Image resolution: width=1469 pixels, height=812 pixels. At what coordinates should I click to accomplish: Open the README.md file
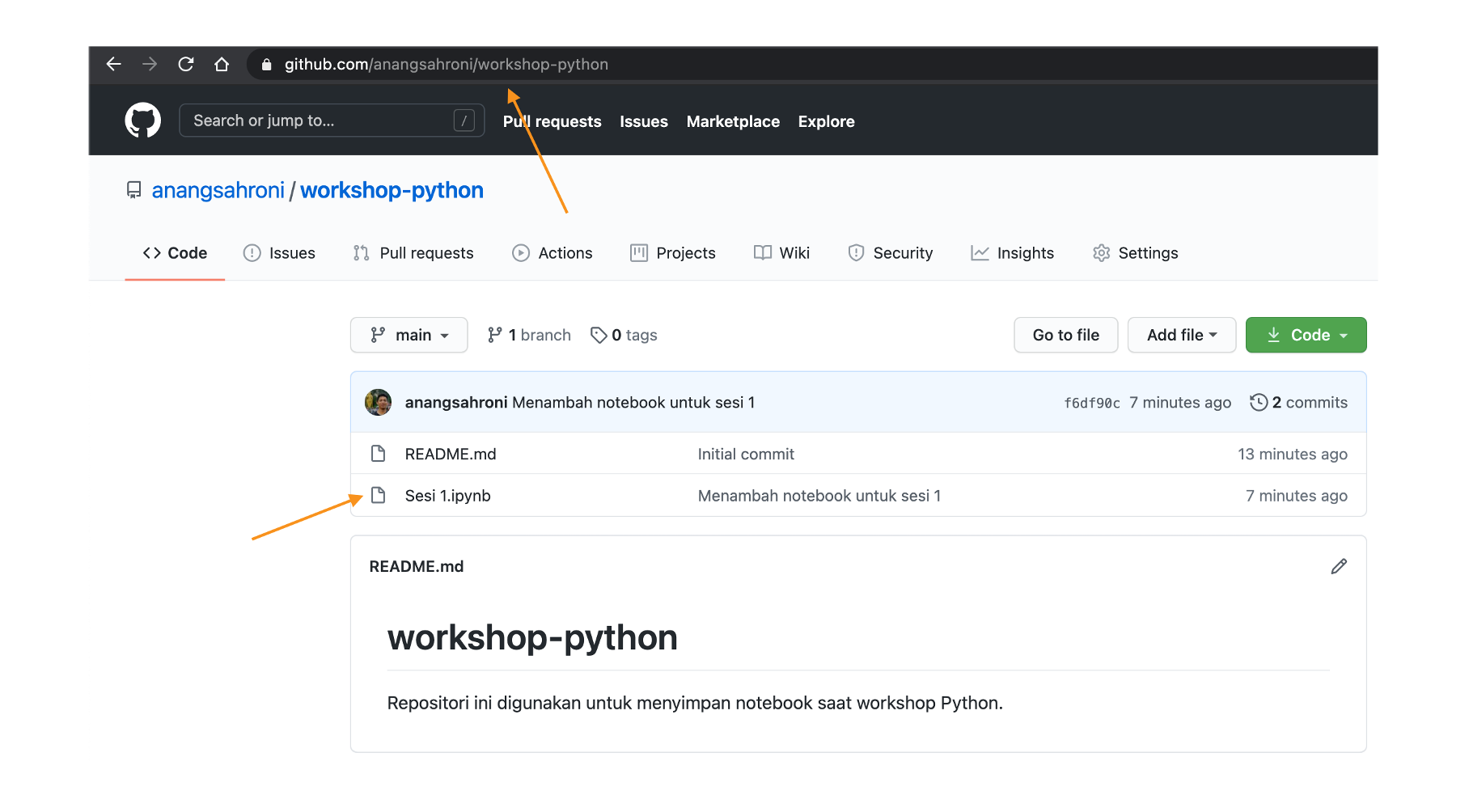point(451,454)
